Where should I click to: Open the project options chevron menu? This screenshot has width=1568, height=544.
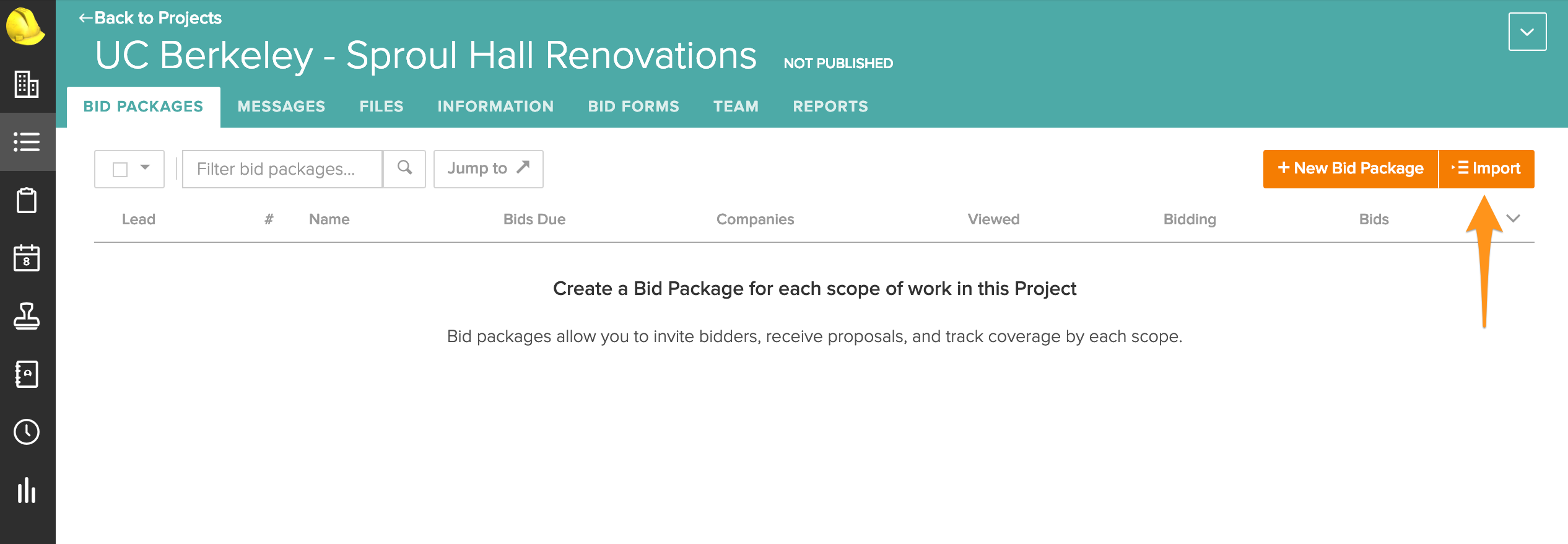pos(1527,32)
